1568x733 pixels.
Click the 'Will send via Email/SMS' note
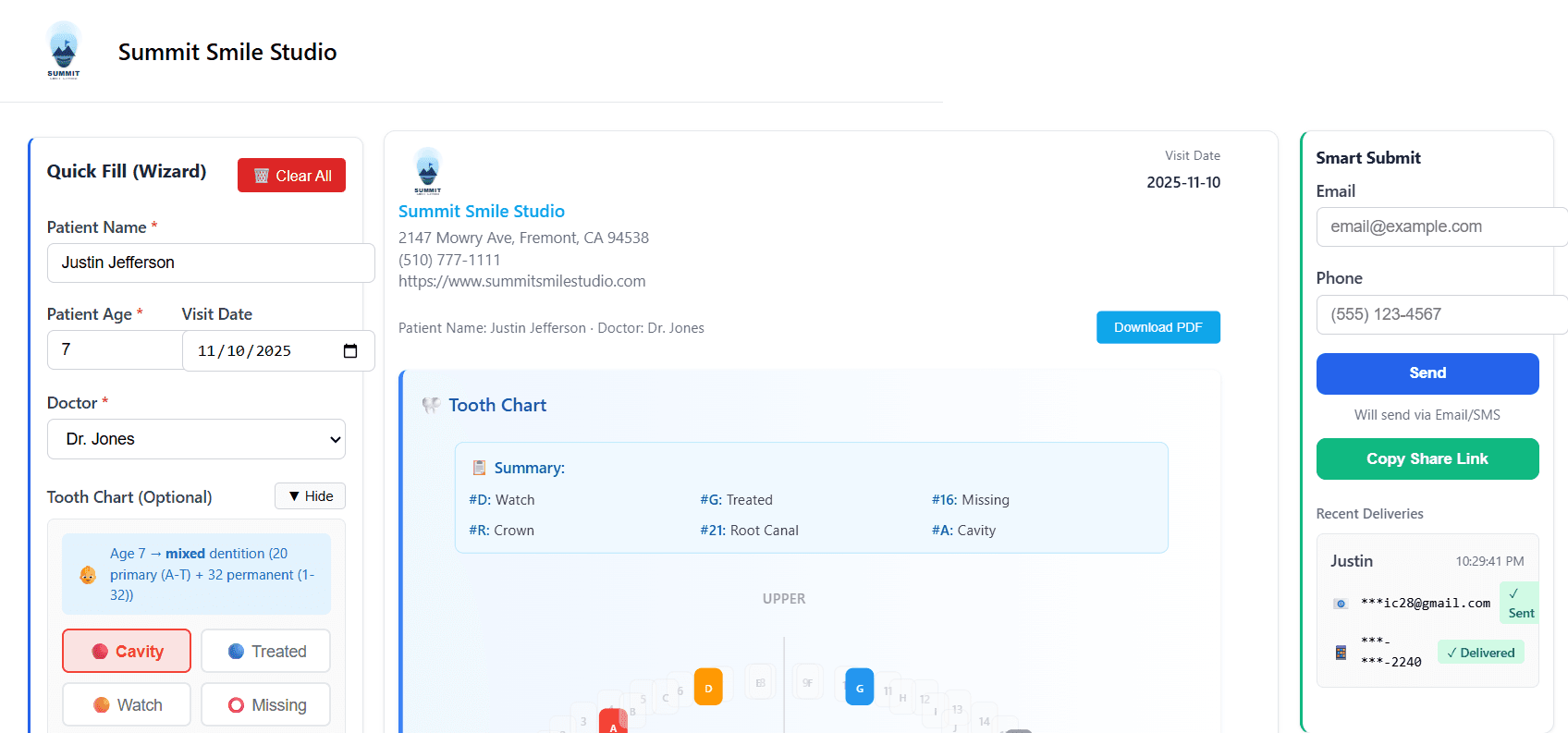tap(1427, 415)
